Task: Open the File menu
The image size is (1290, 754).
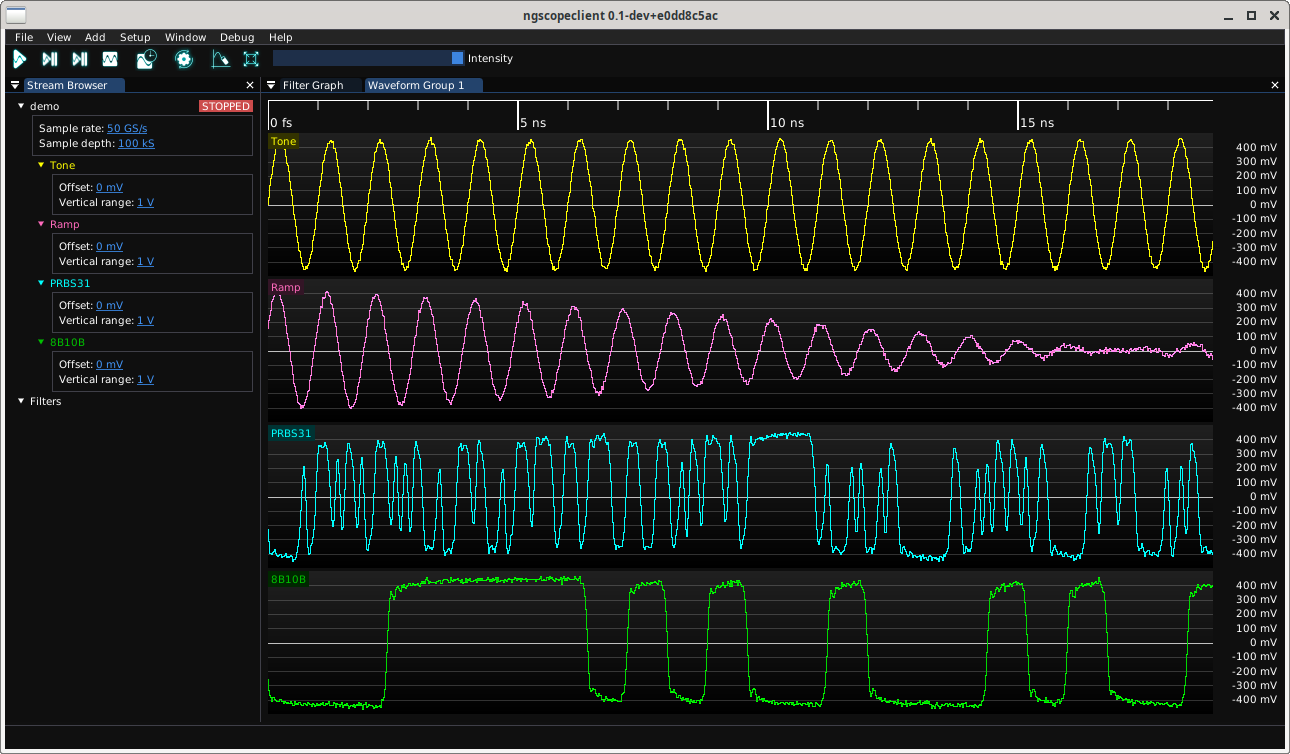Action: point(24,37)
